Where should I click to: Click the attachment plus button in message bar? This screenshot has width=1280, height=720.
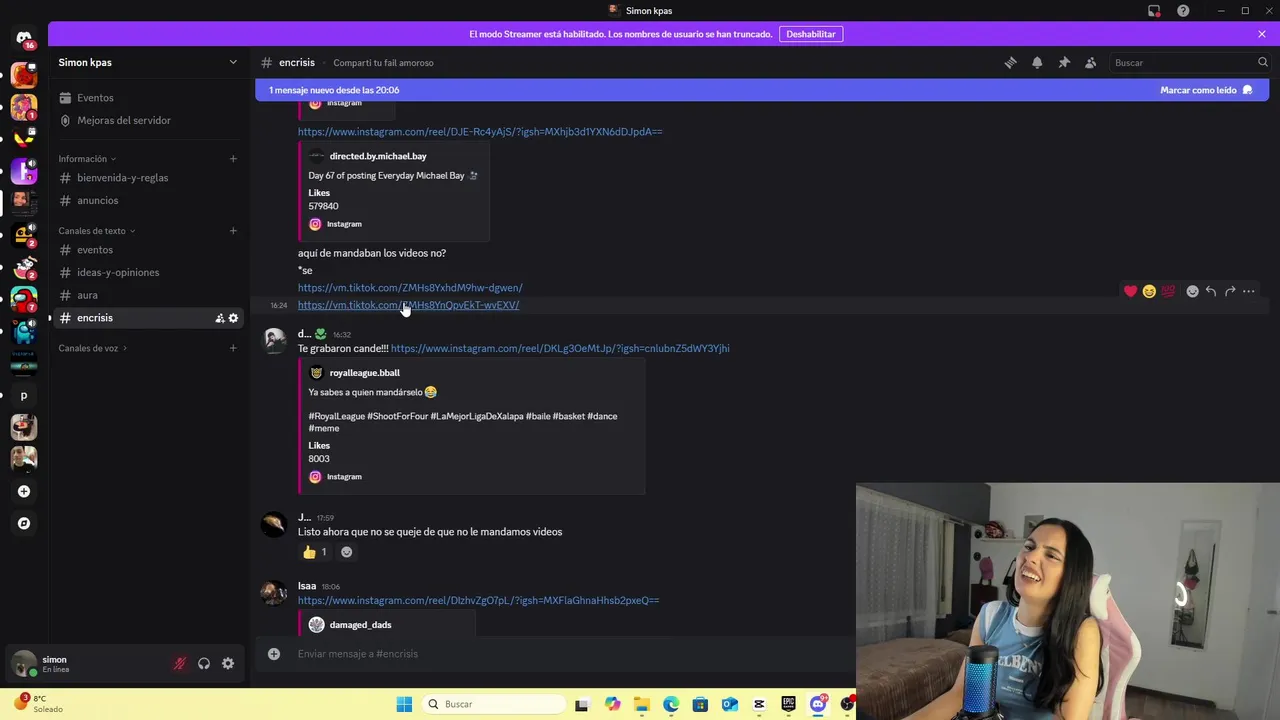coord(273,654)
